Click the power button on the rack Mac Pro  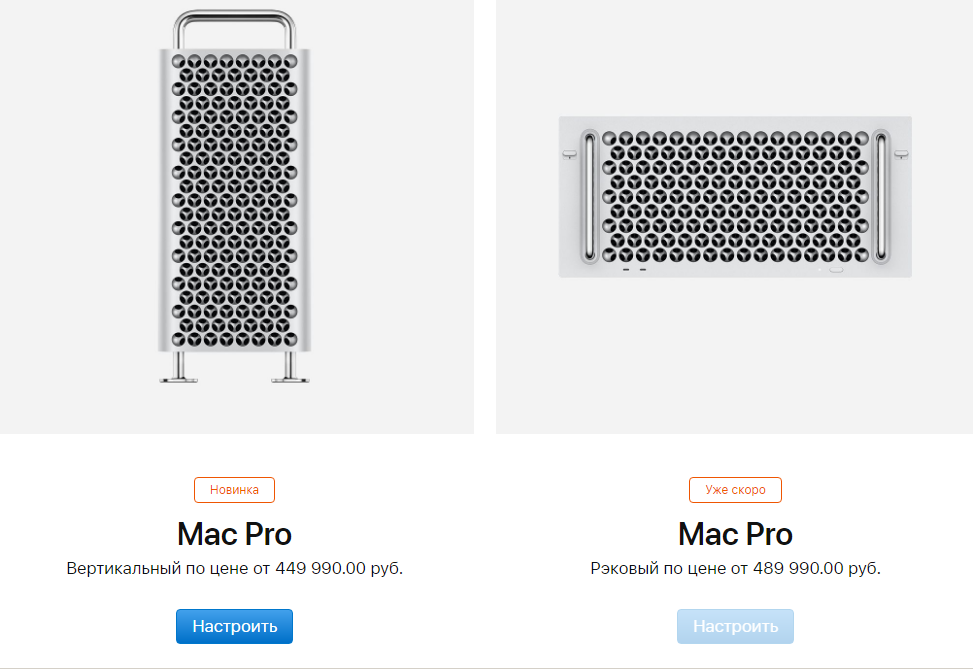[837, 268]
